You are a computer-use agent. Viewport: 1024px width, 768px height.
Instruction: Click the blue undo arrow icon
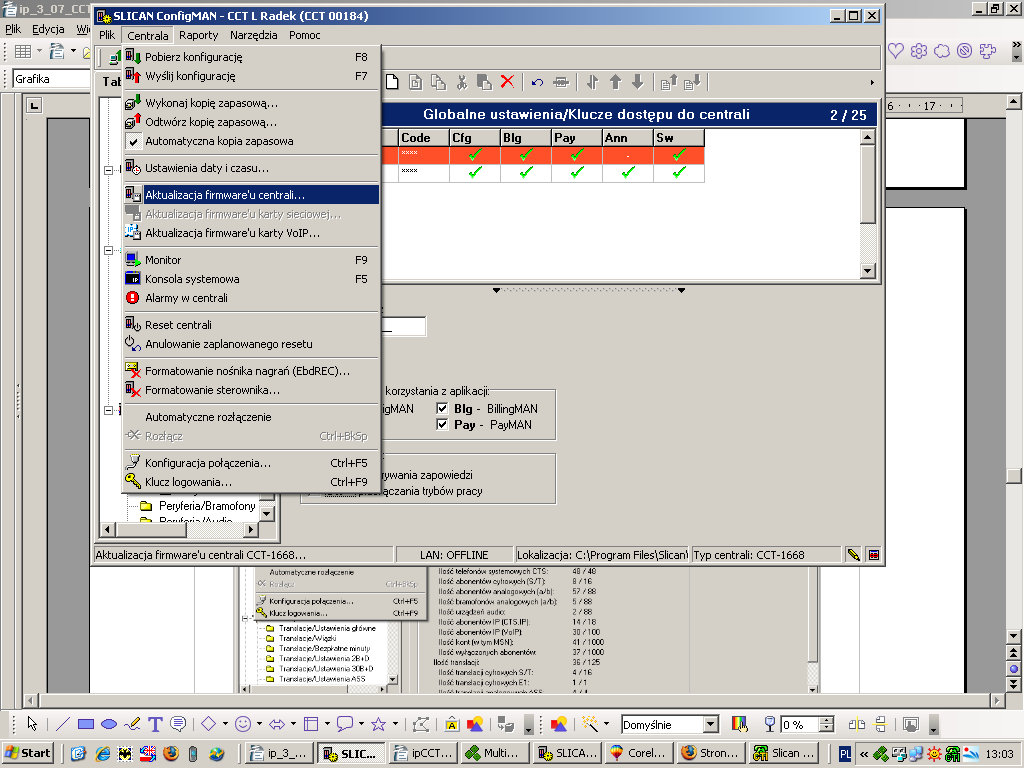pos(537,82)
